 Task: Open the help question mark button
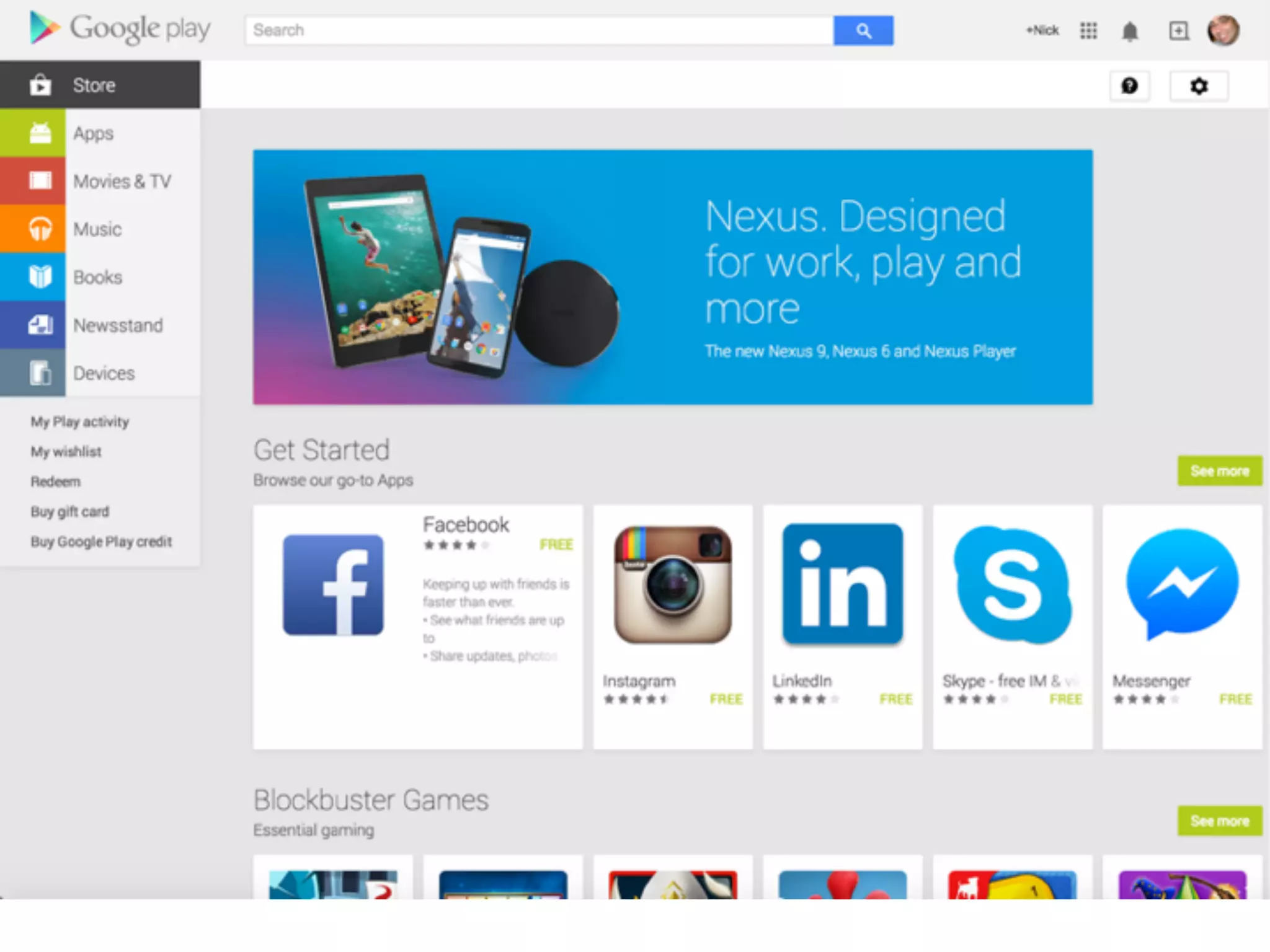point(1129,86)
